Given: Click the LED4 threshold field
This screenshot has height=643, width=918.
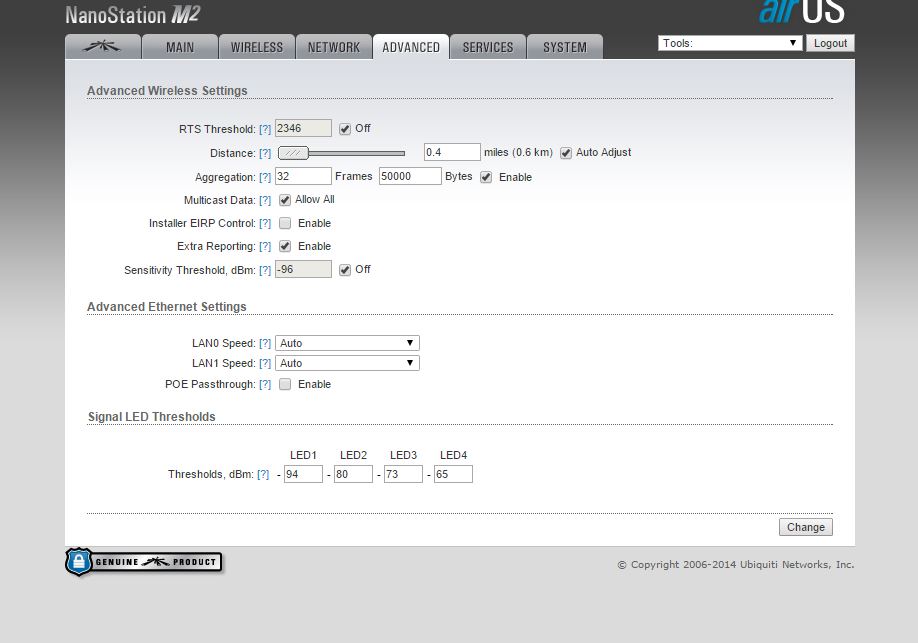Looking at the screenshot, I should [x=453, y=474].
